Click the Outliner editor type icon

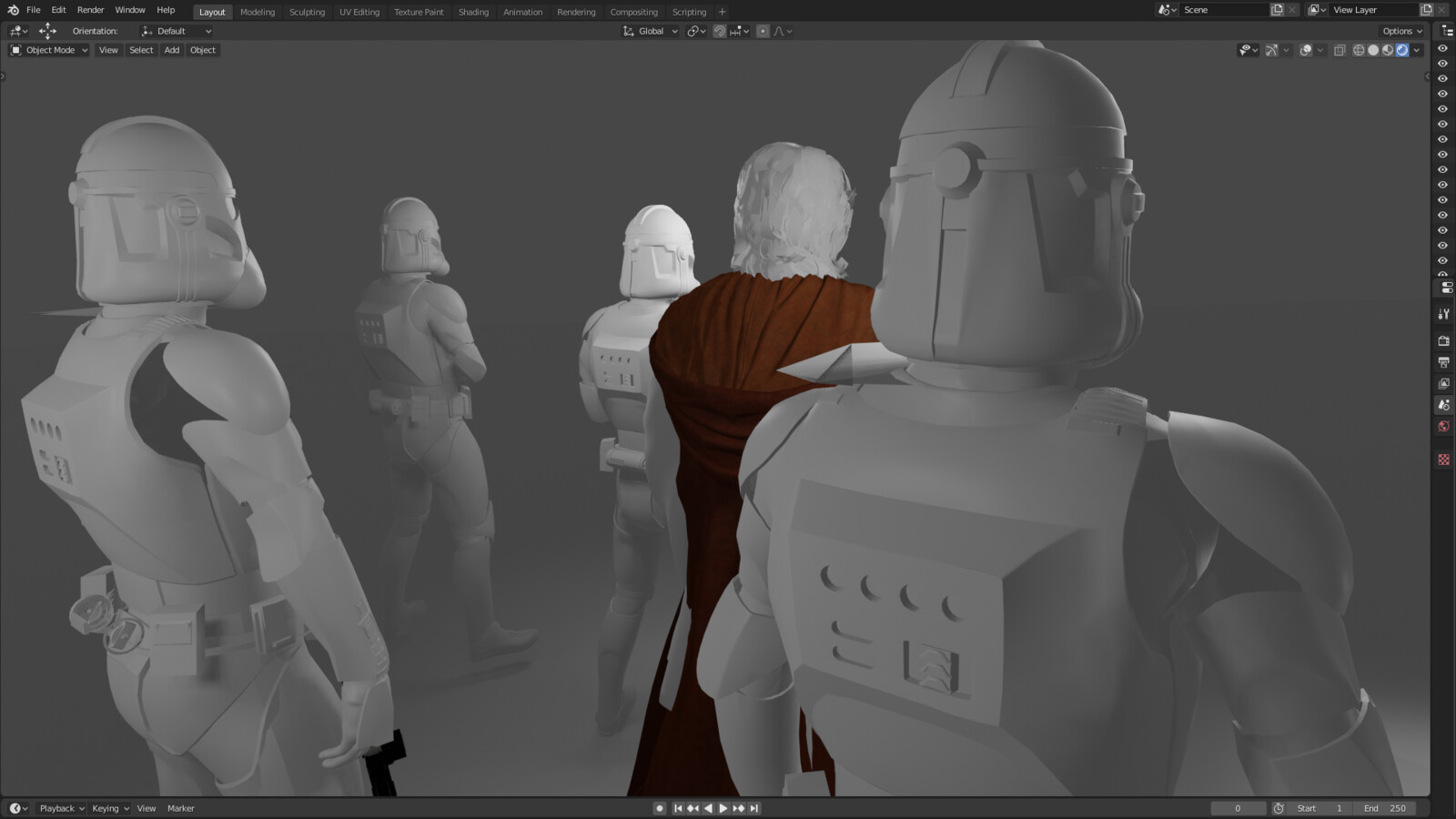[x=1446, y=31]
